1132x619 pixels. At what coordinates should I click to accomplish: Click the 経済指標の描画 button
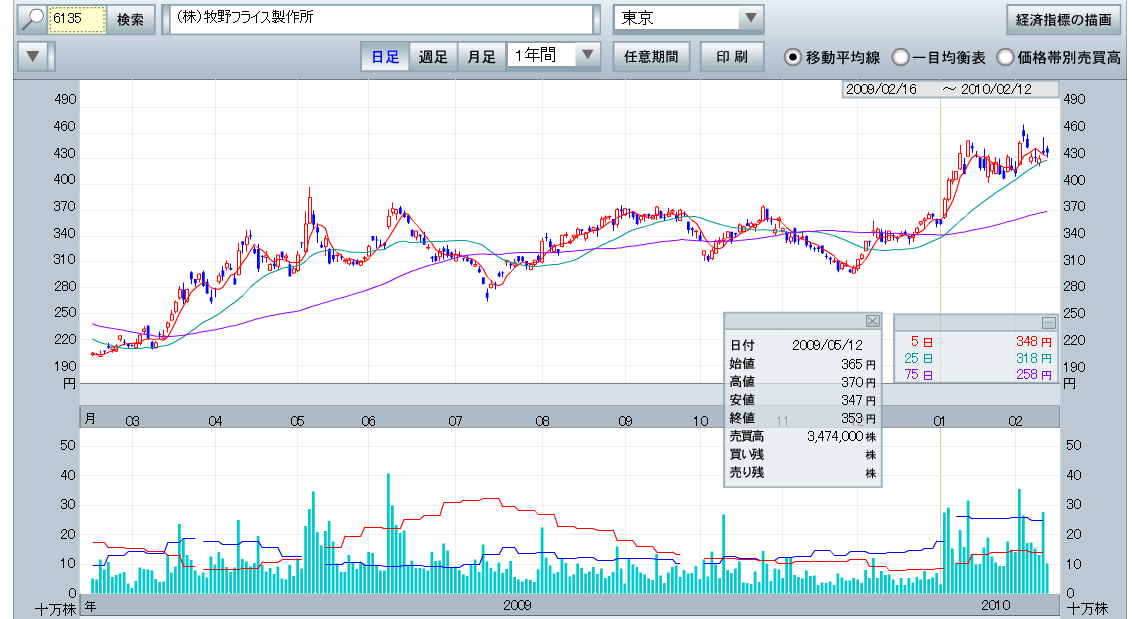tap(1063, 19)
